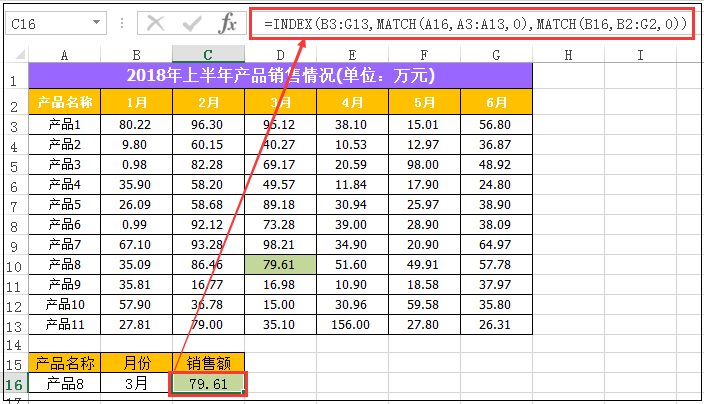Click the cell 产品7
704x404 pixels.
(65, 245)
